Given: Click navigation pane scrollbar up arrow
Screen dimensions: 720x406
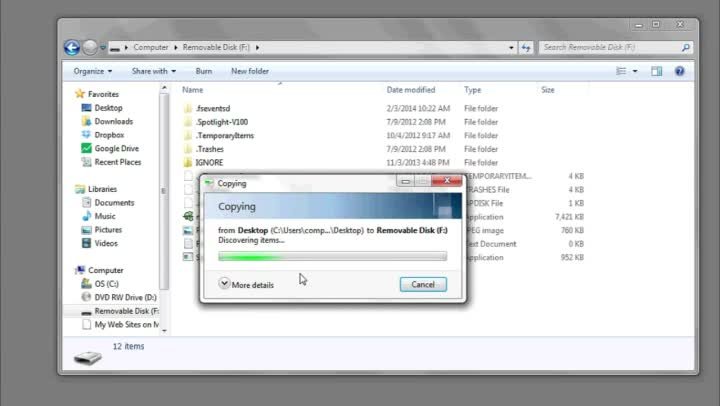Looking at the screenshot, I should coord(164,87).
